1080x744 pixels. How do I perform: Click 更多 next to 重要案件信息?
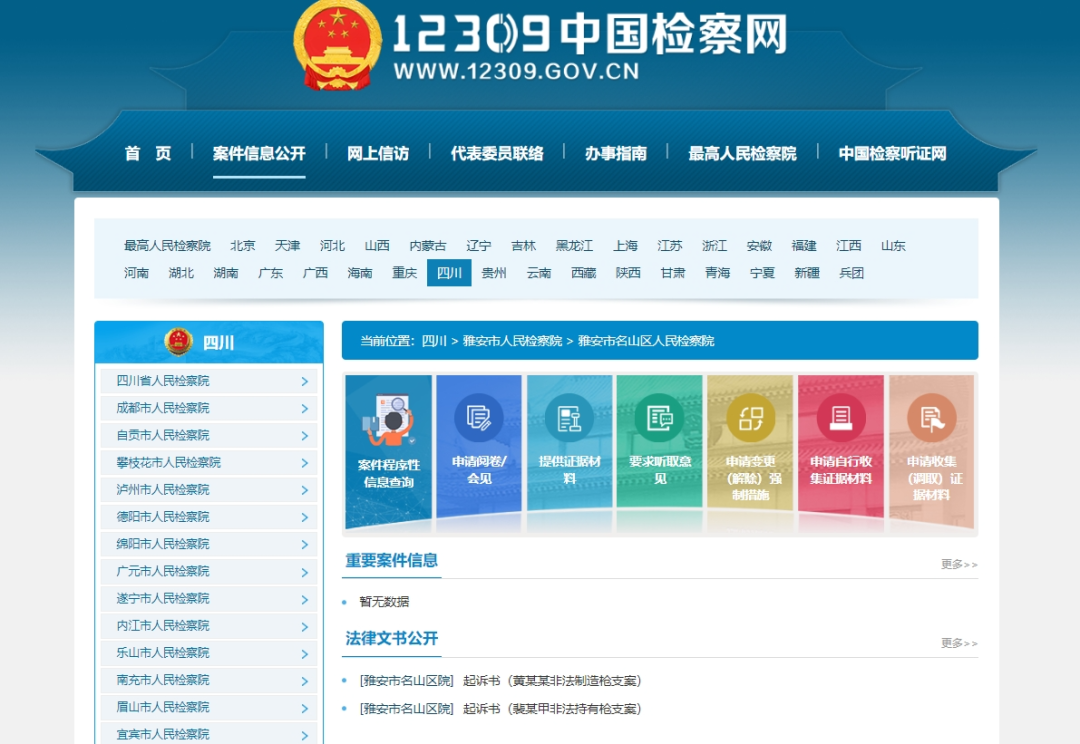tap(959, 564)
